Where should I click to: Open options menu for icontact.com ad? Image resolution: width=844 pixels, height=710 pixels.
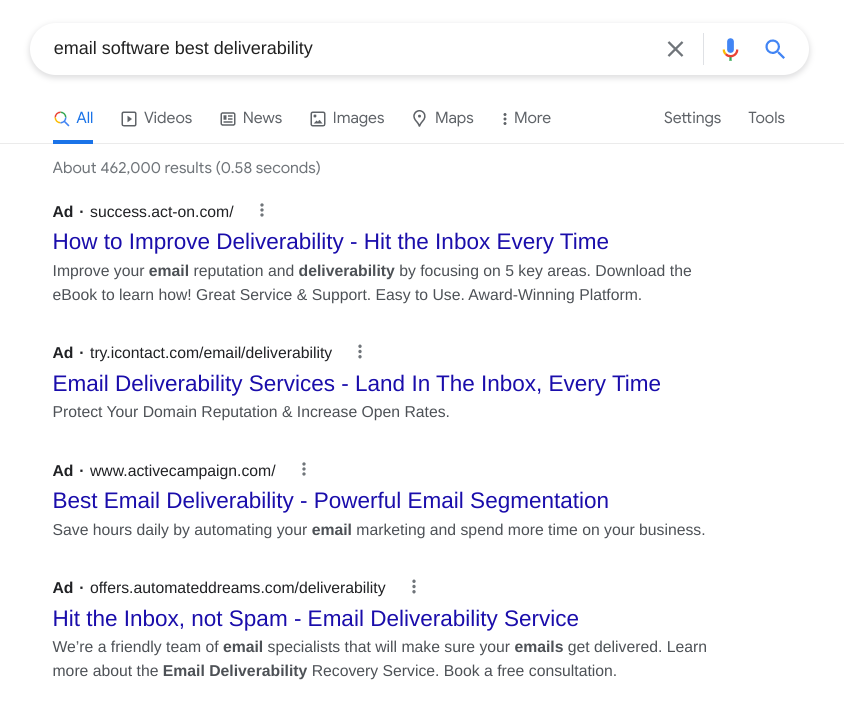[x=360, y=352]
